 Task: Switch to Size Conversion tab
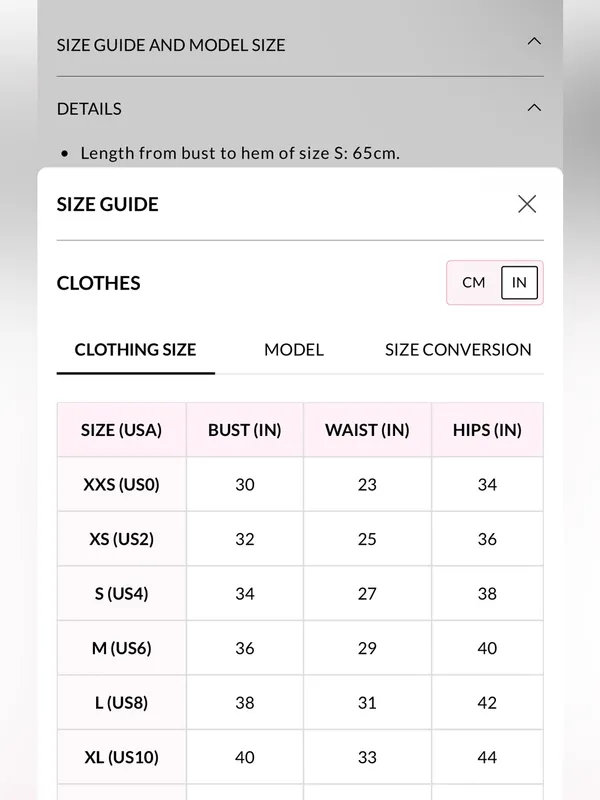coord(458,350)
